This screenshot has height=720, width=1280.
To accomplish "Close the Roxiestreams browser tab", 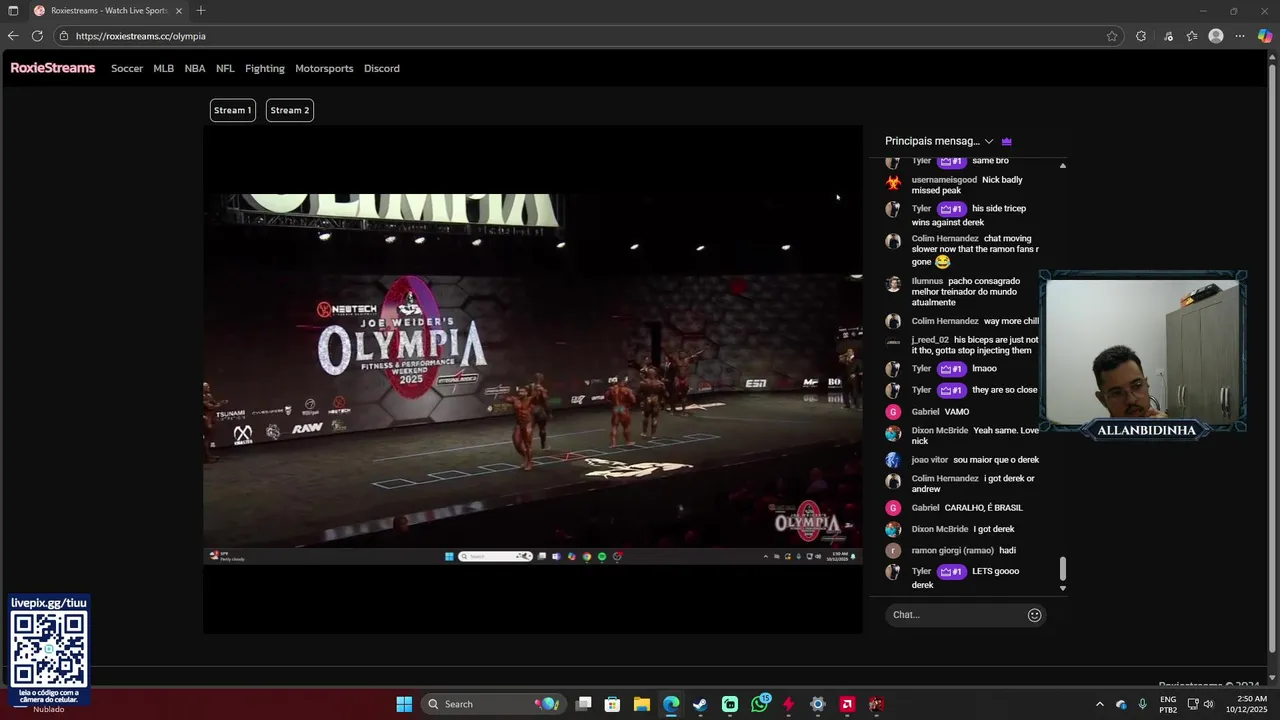I will [x=179, y=11].
